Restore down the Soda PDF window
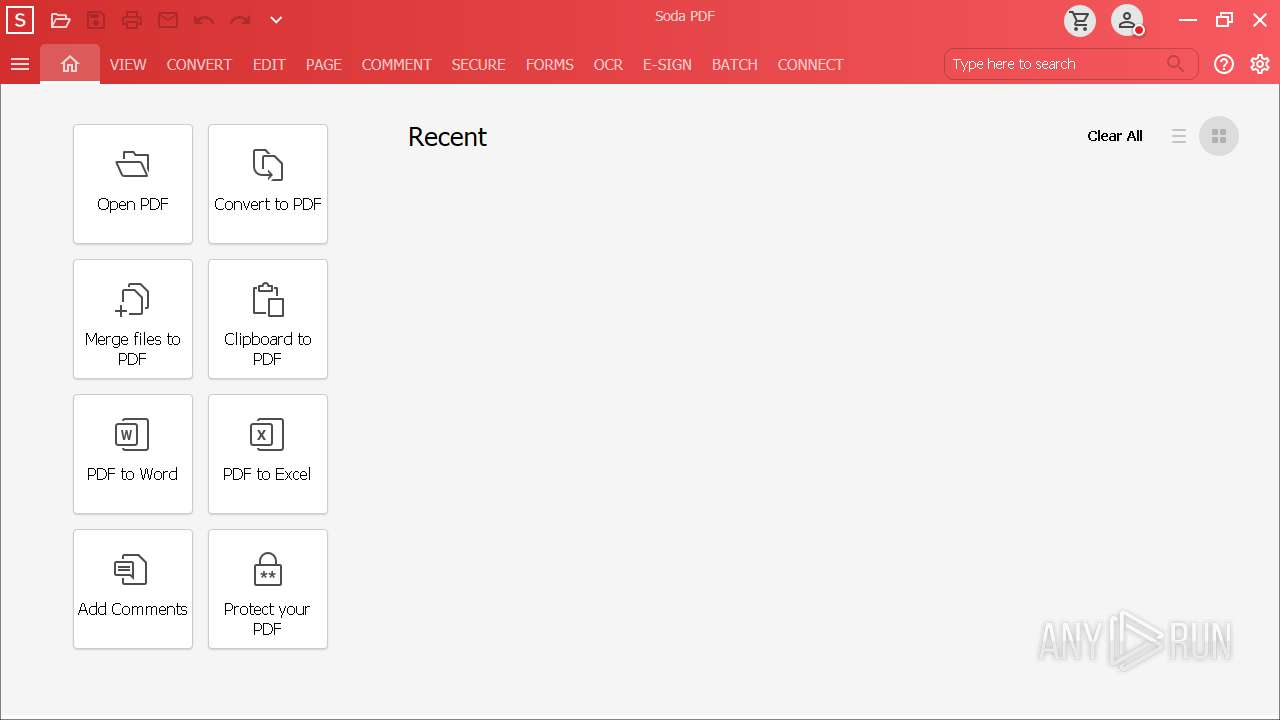Viewport: 1280px width, 720px height. (1224, 20)
